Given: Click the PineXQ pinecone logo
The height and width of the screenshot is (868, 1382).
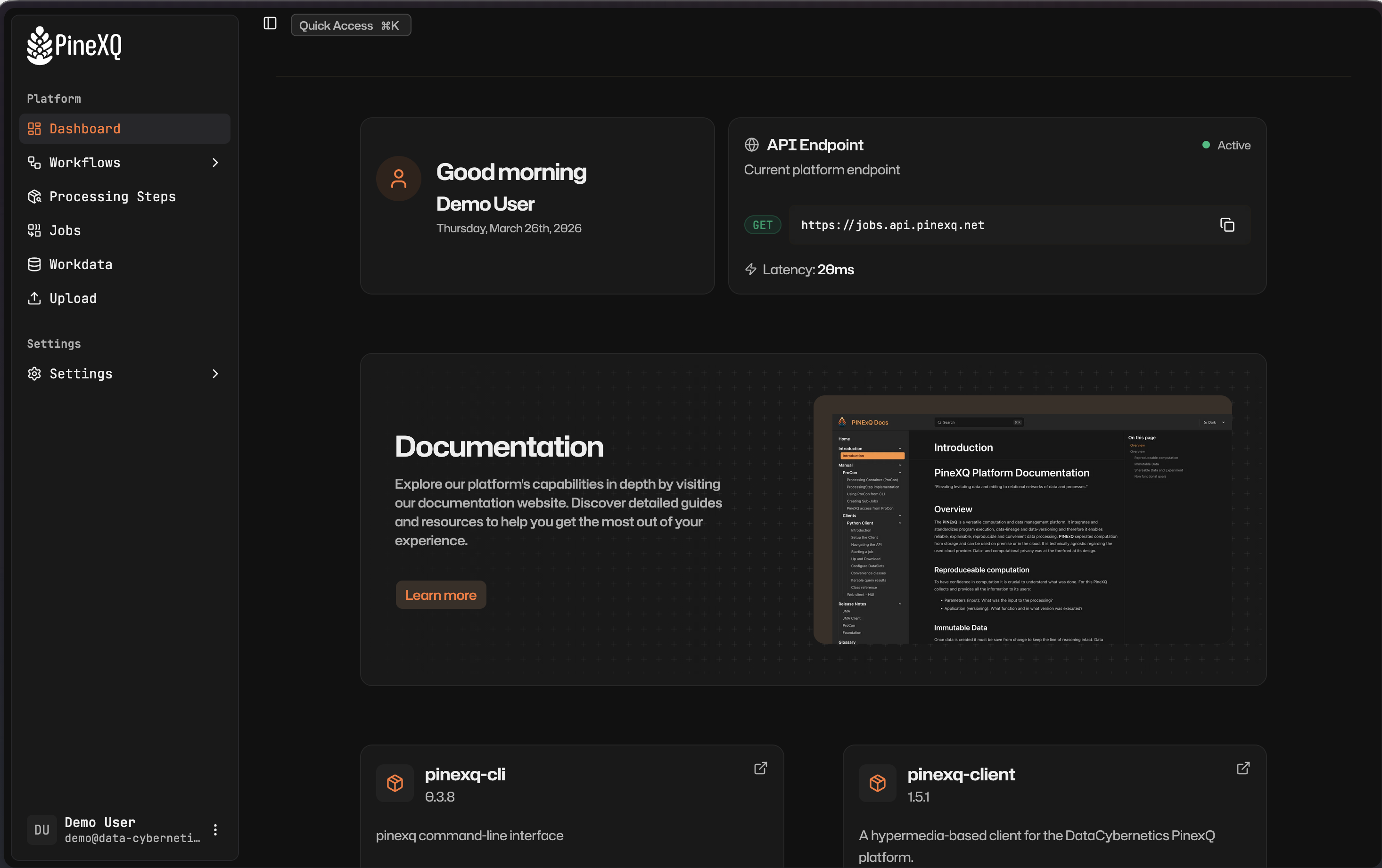Looking at the screenshot, I should (40, 46).
